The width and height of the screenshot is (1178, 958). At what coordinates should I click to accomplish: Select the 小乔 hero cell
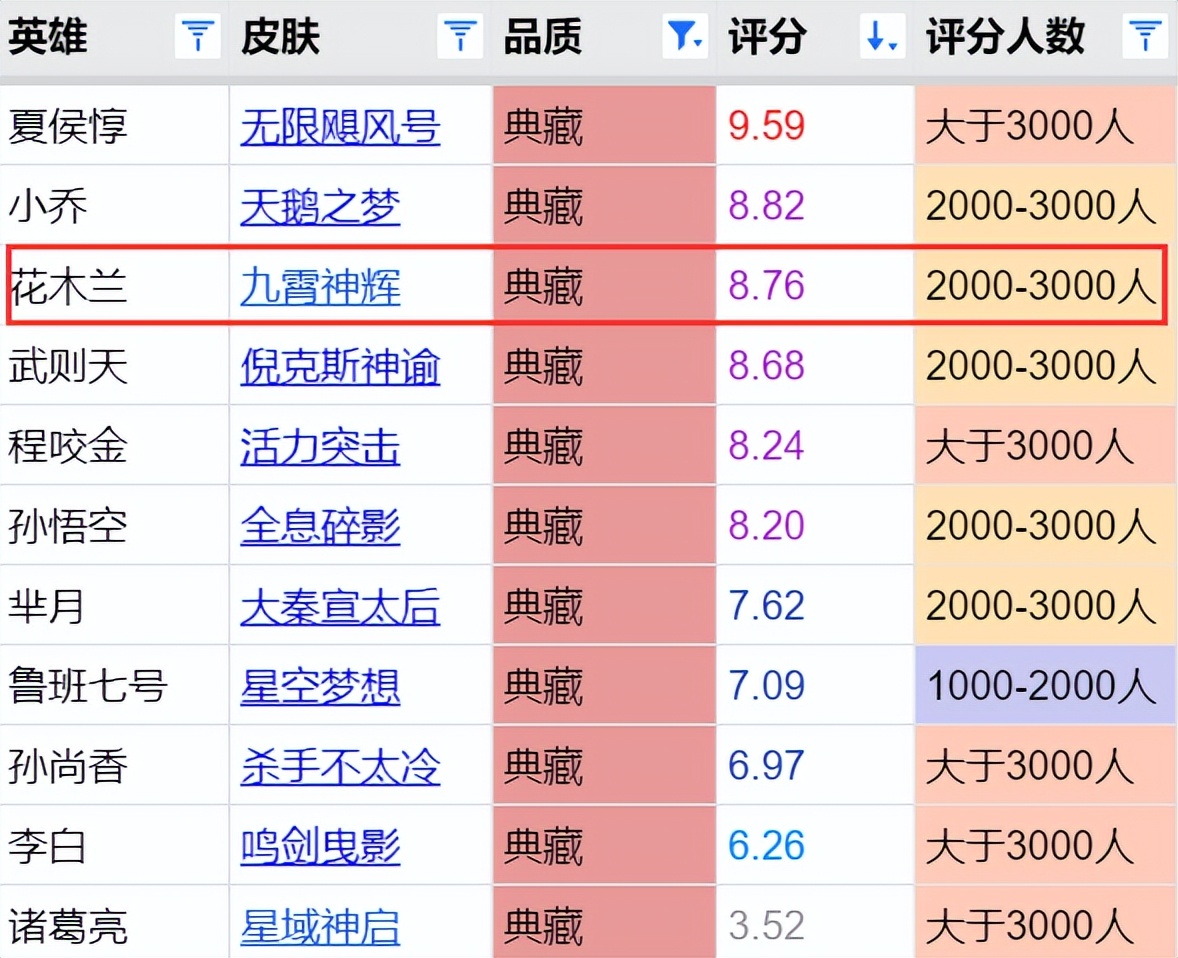[x=114, y=205]
